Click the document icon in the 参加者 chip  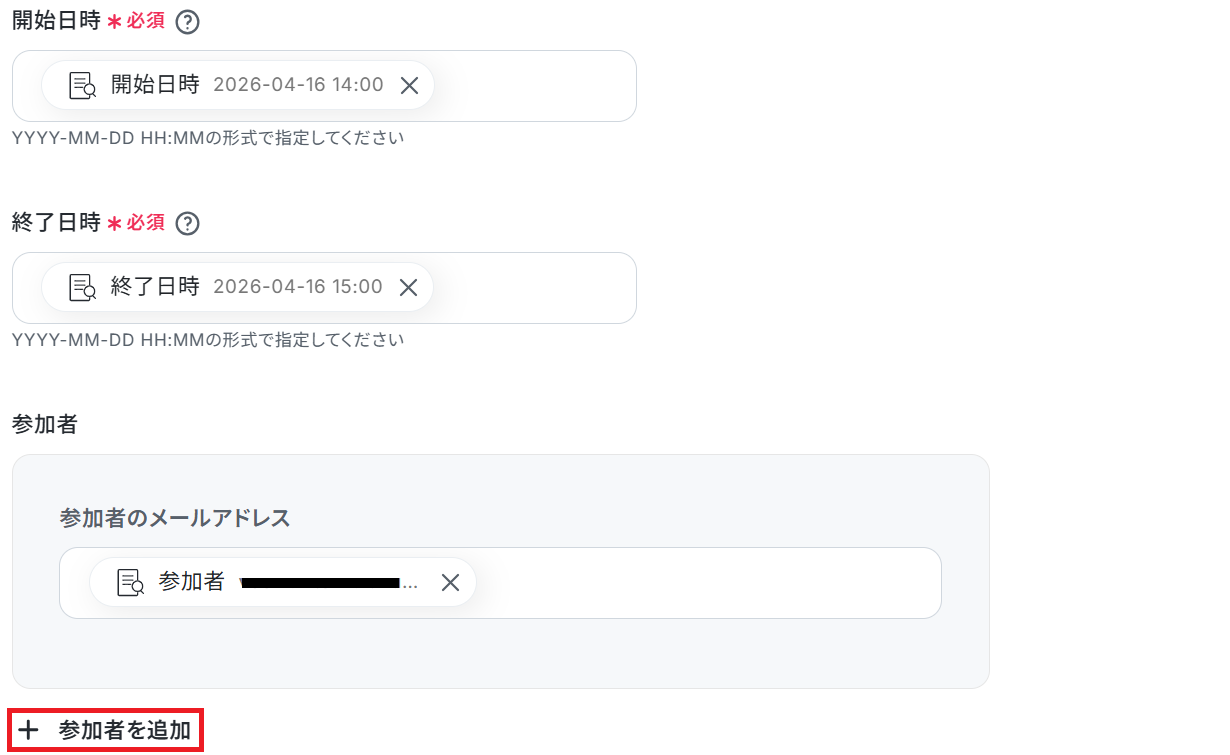coord(131,582)
